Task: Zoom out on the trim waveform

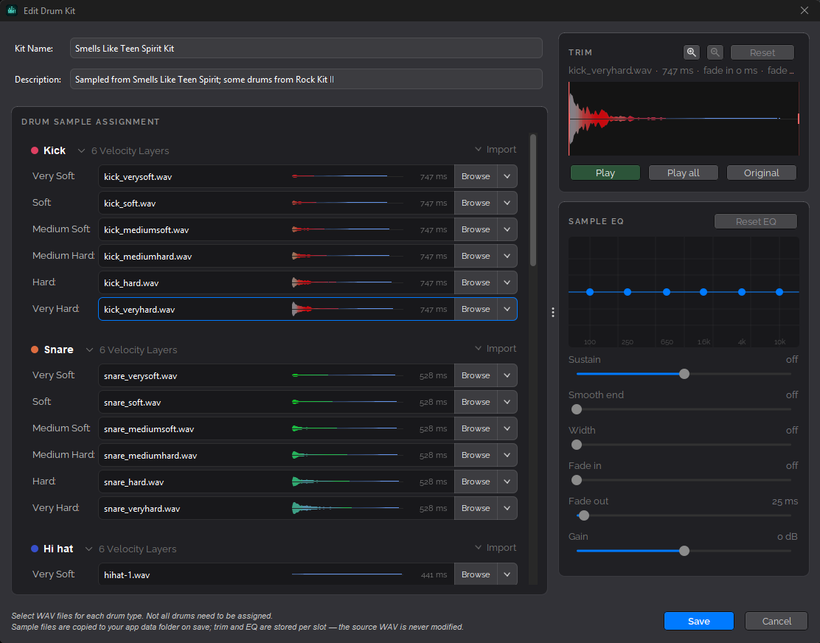Action: pos(715,52)
